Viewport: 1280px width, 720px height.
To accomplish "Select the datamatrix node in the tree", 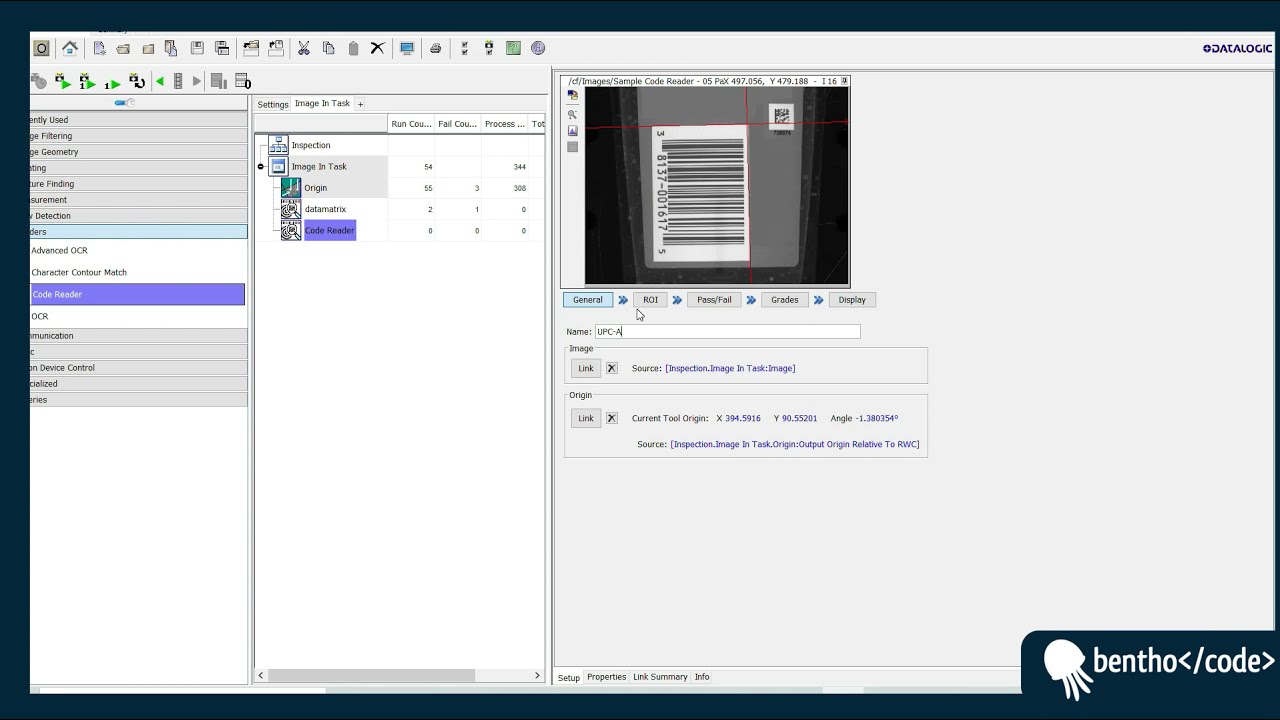I will pos(325,209).
